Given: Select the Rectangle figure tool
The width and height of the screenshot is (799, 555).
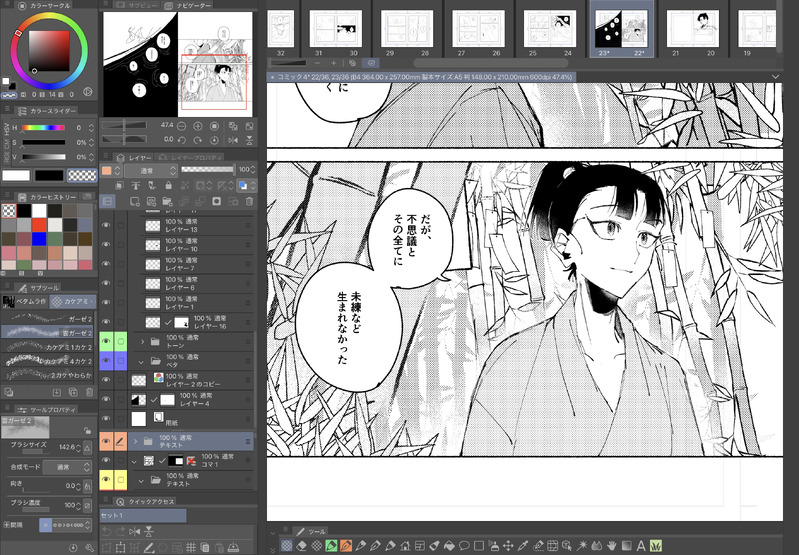Looking at the screenshot, I should 478,546.
